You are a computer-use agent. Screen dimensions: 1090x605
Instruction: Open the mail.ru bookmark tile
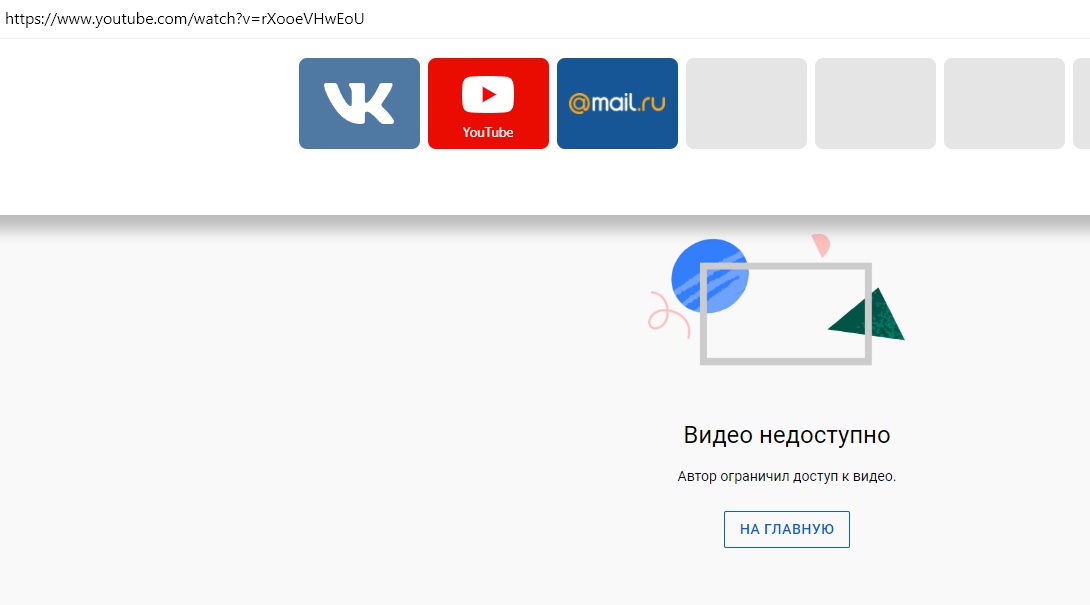pos(617,104)
